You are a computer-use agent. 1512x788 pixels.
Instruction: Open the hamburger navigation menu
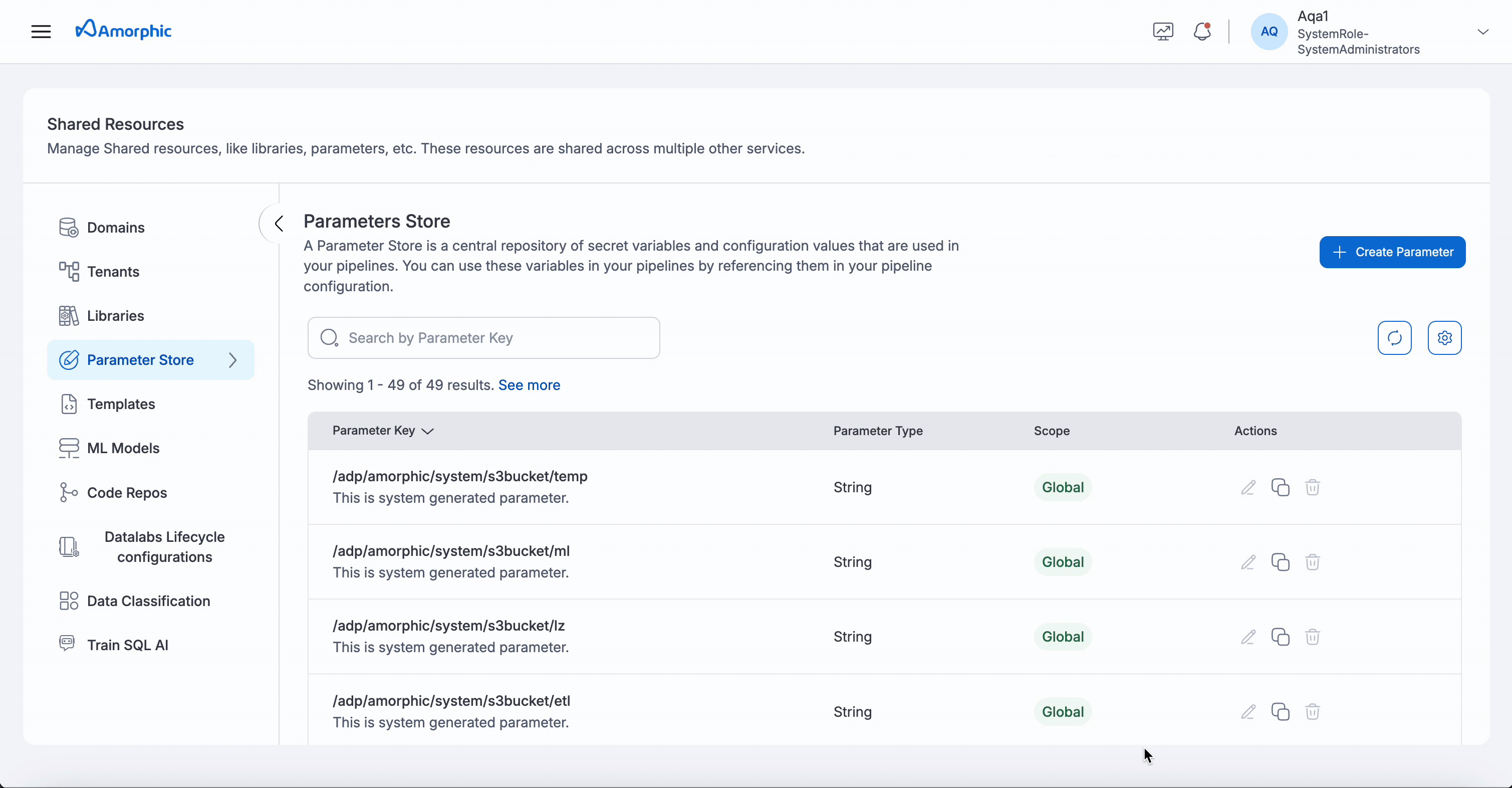(41, 32)
